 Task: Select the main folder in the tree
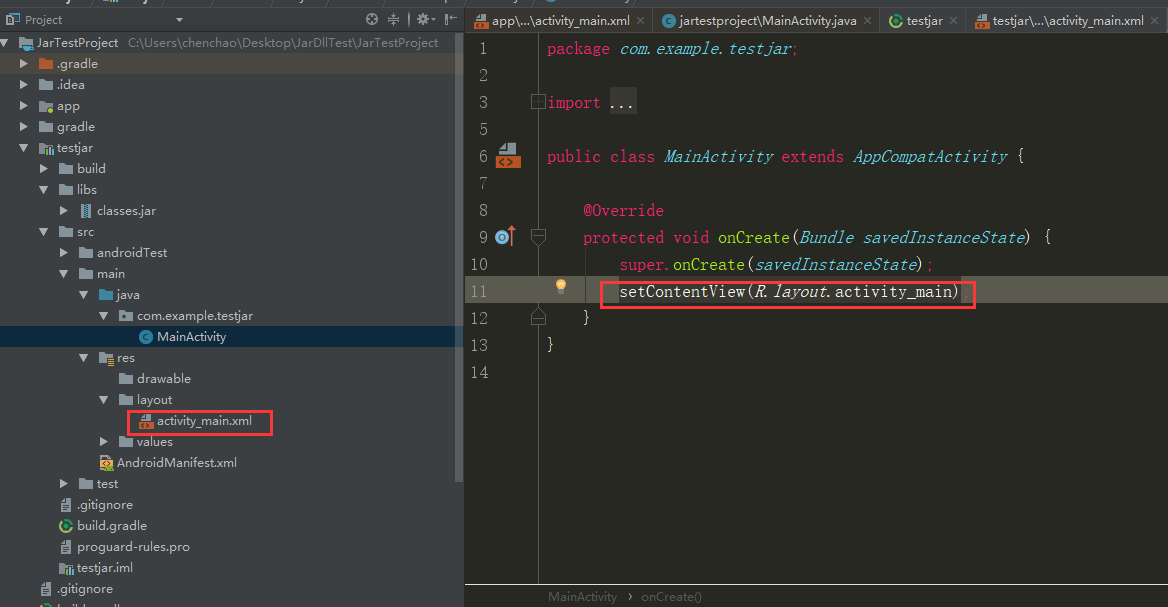(111, 274)
